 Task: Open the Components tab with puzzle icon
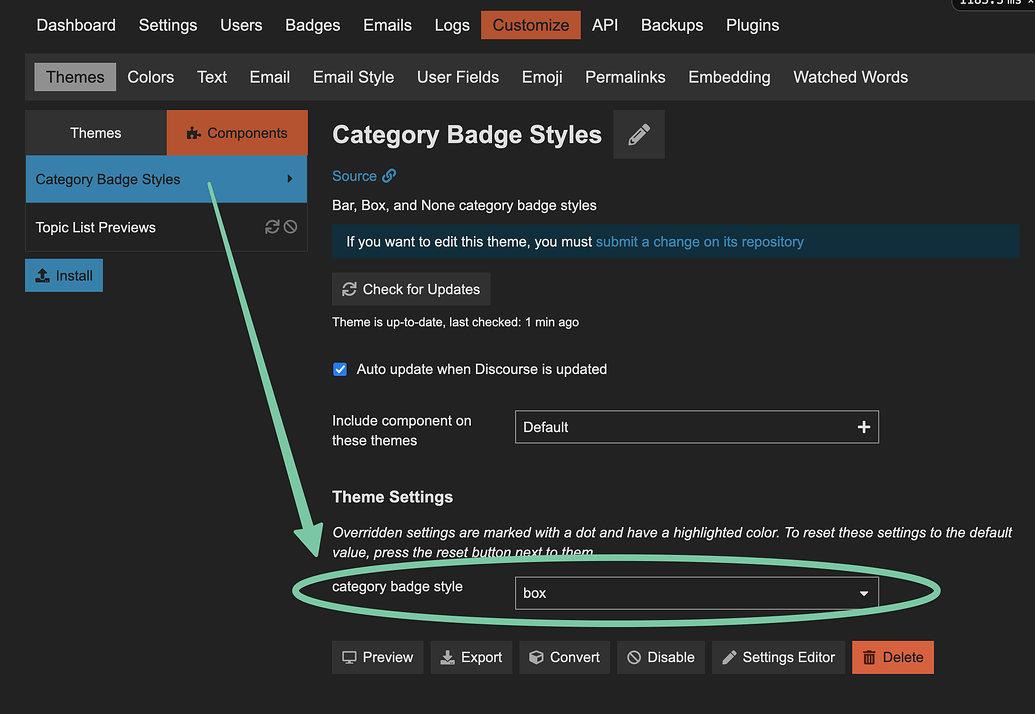click(237, 133)
